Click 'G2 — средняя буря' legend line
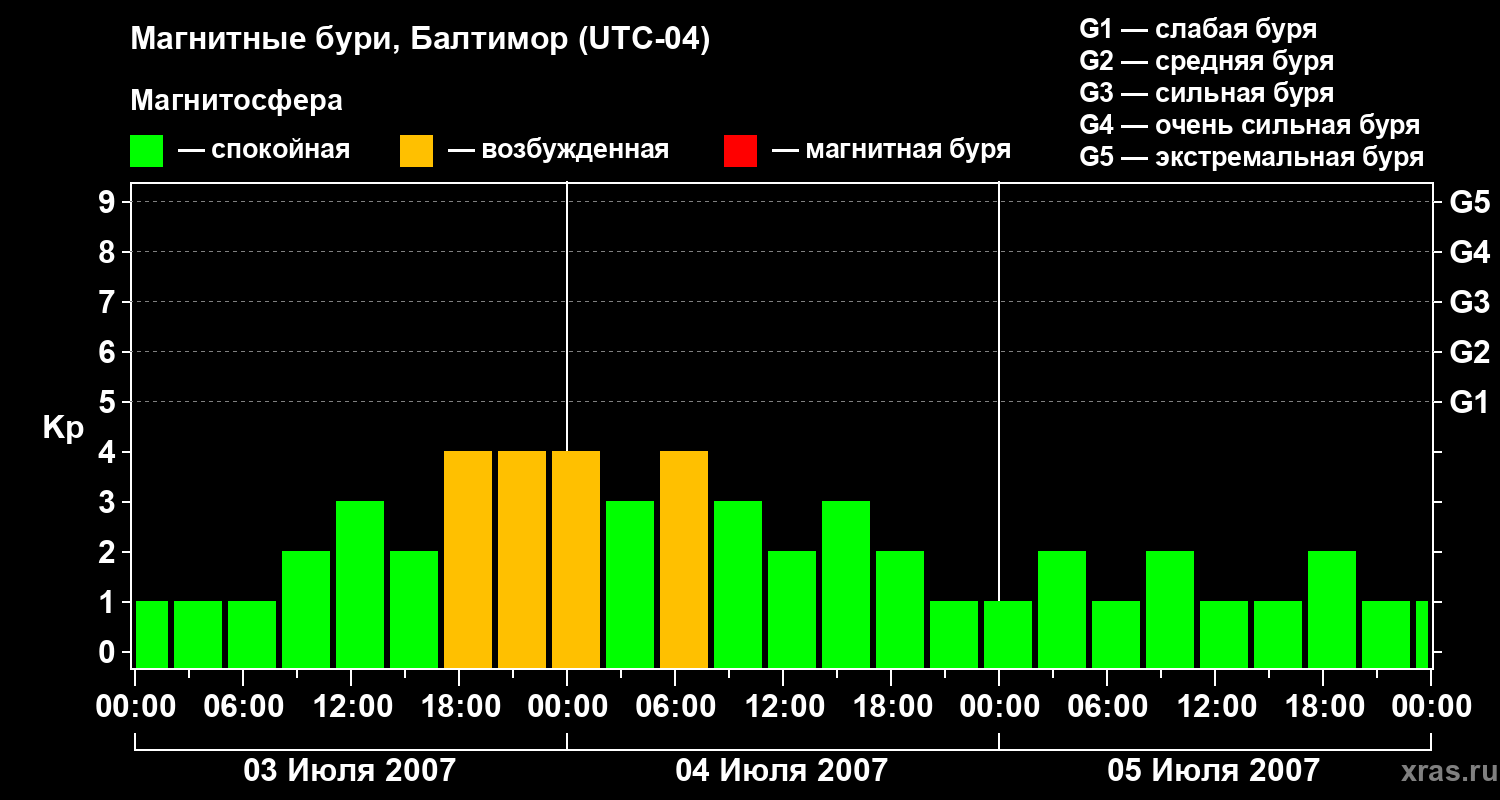 [x=1207, y=61]
